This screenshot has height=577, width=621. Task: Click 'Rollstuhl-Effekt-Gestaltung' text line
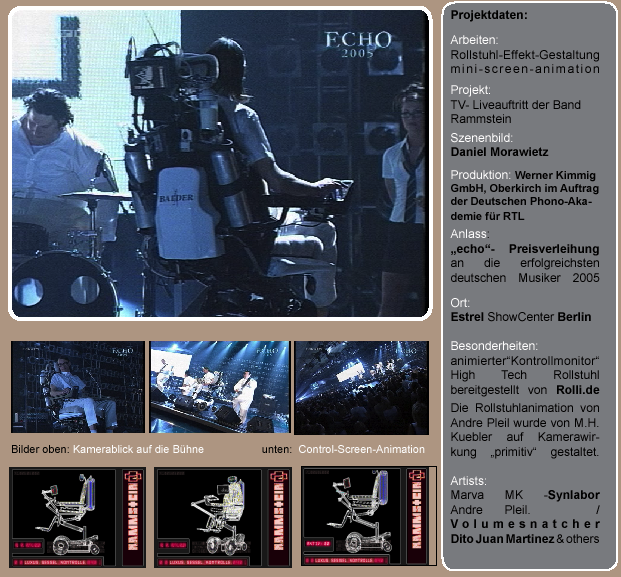(x=525, y=55)
